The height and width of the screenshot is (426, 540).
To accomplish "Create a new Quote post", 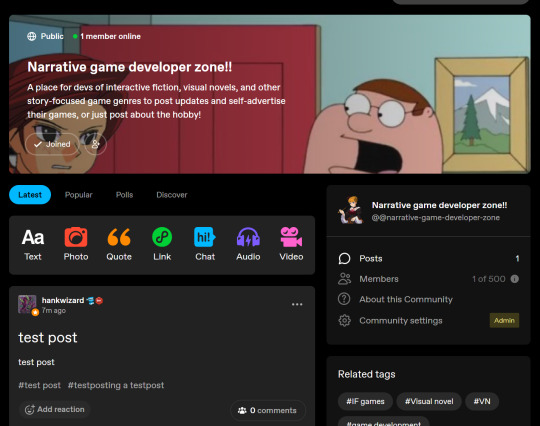I will tap(119, 245).
